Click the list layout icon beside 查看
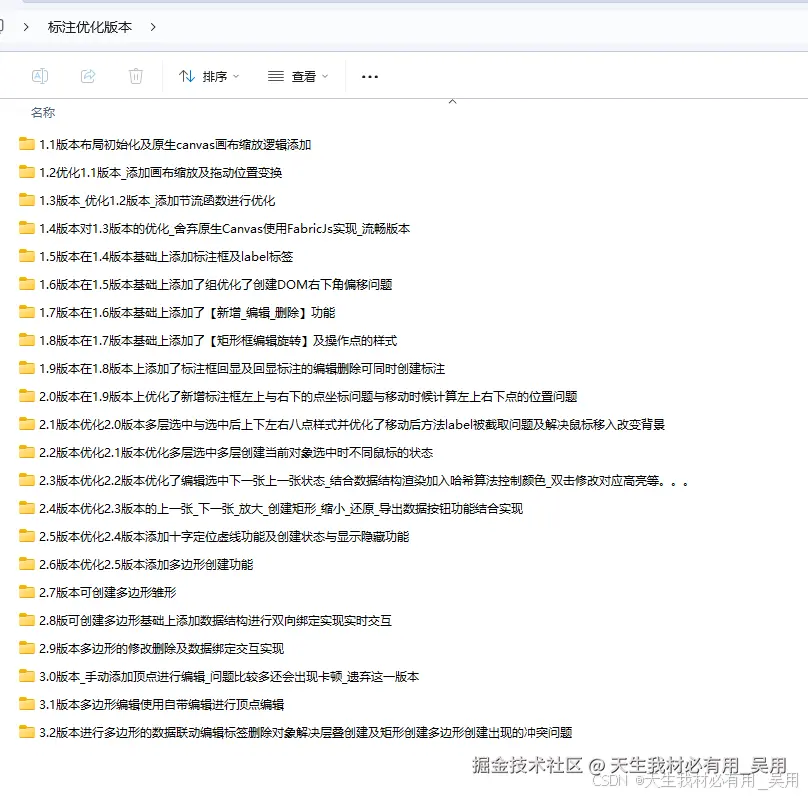808x796 pixels. click(276, 76)
